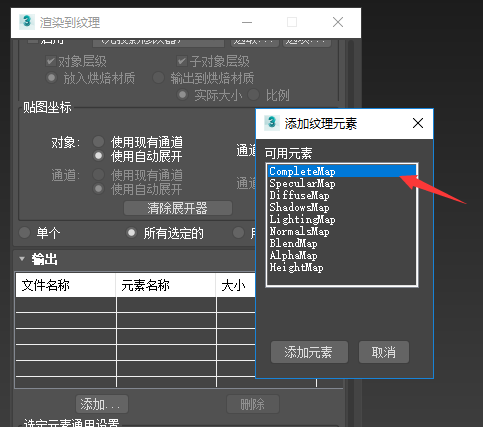This screenshot has width=483, height=427.
Task: Select NormalsMap in the element list
Action: 342,231
